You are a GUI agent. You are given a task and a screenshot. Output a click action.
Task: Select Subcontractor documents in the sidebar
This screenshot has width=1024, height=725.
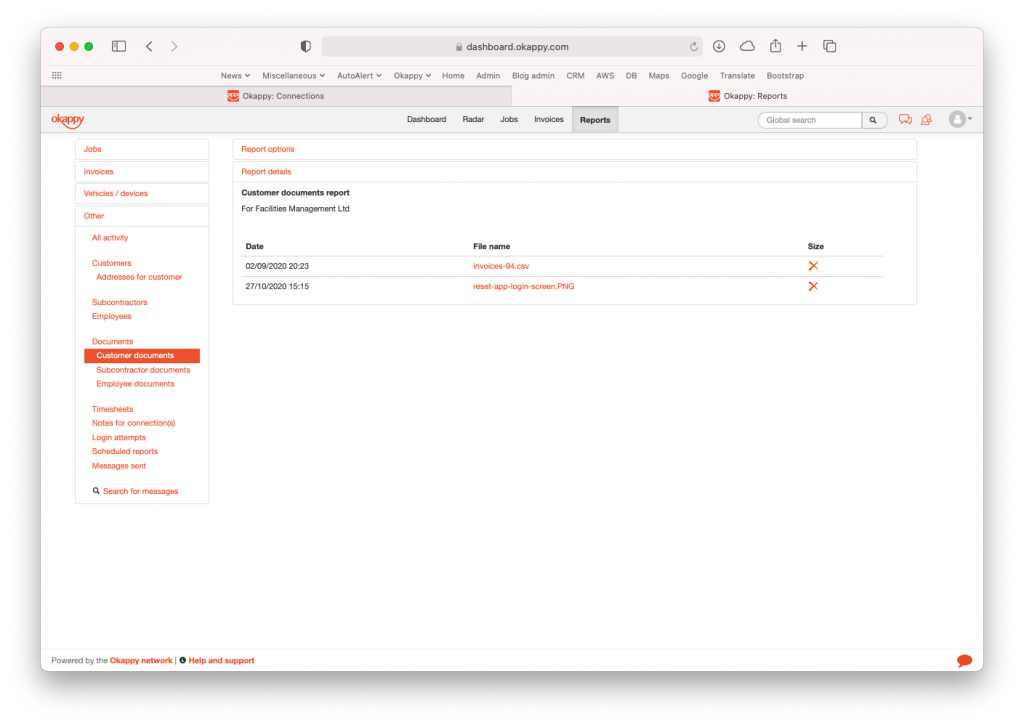point(141,369)
